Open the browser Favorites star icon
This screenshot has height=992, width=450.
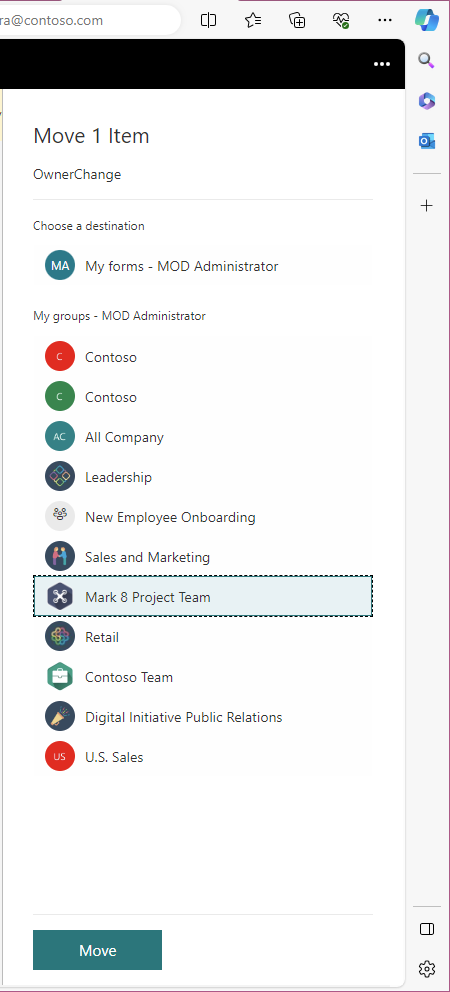(253, 20)
